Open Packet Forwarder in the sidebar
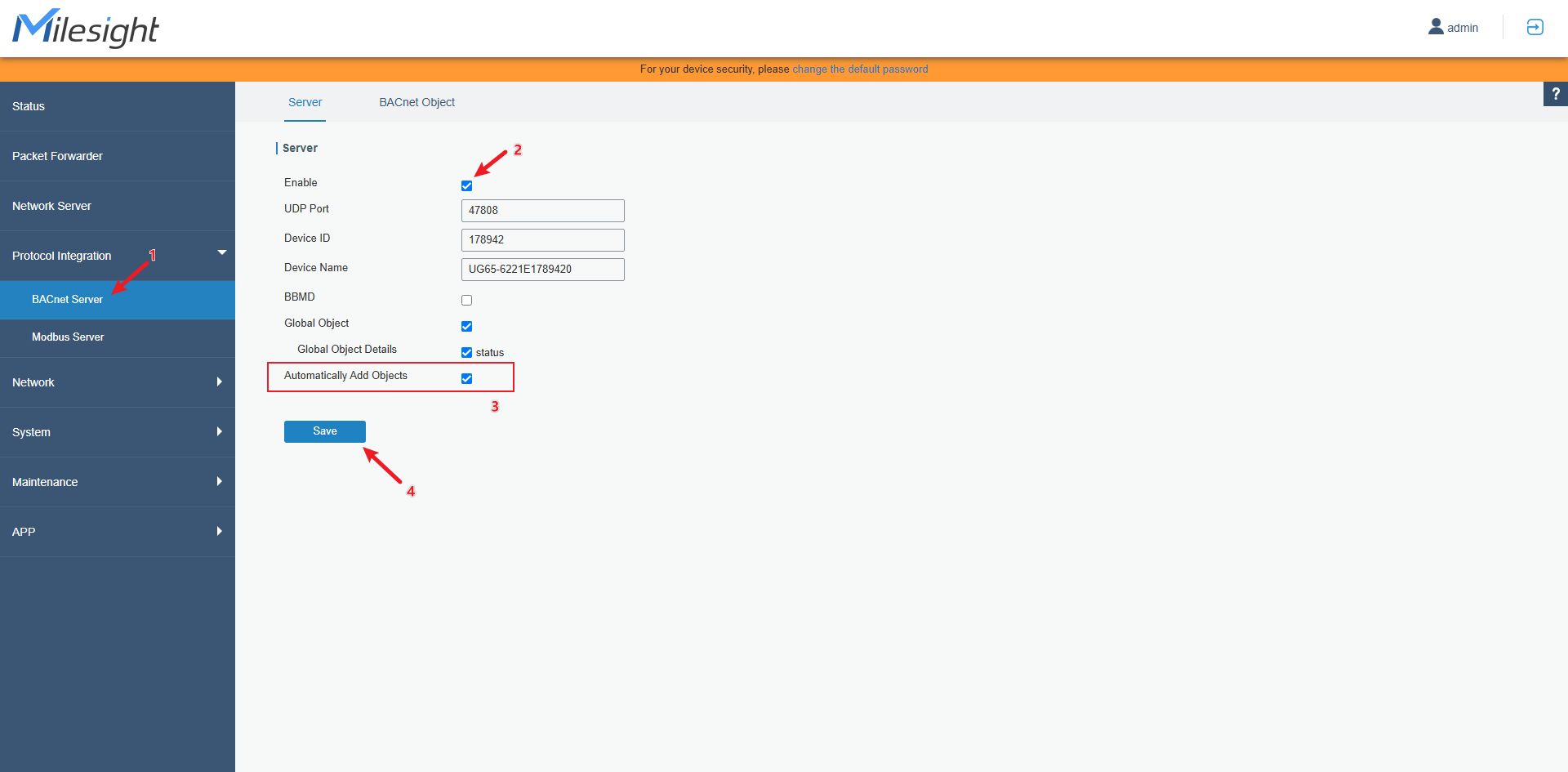 118,156
